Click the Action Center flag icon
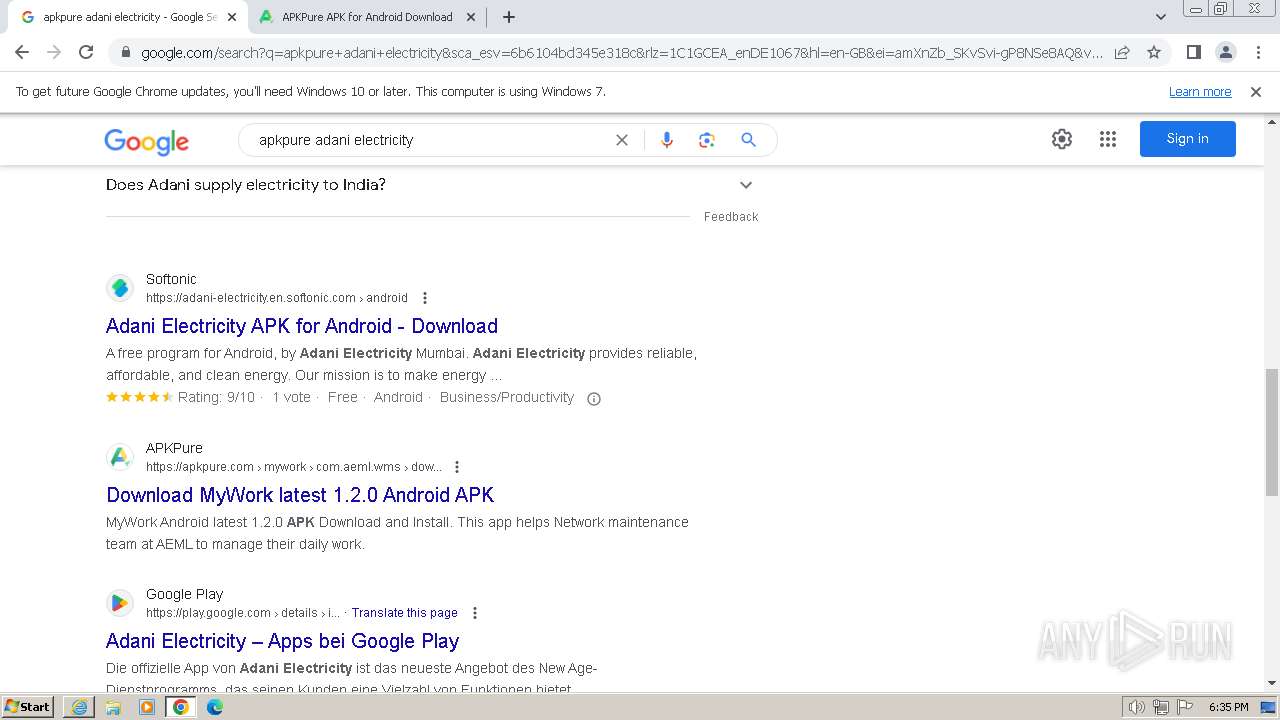This screenshot has width=1280, height=720. 1184,707
